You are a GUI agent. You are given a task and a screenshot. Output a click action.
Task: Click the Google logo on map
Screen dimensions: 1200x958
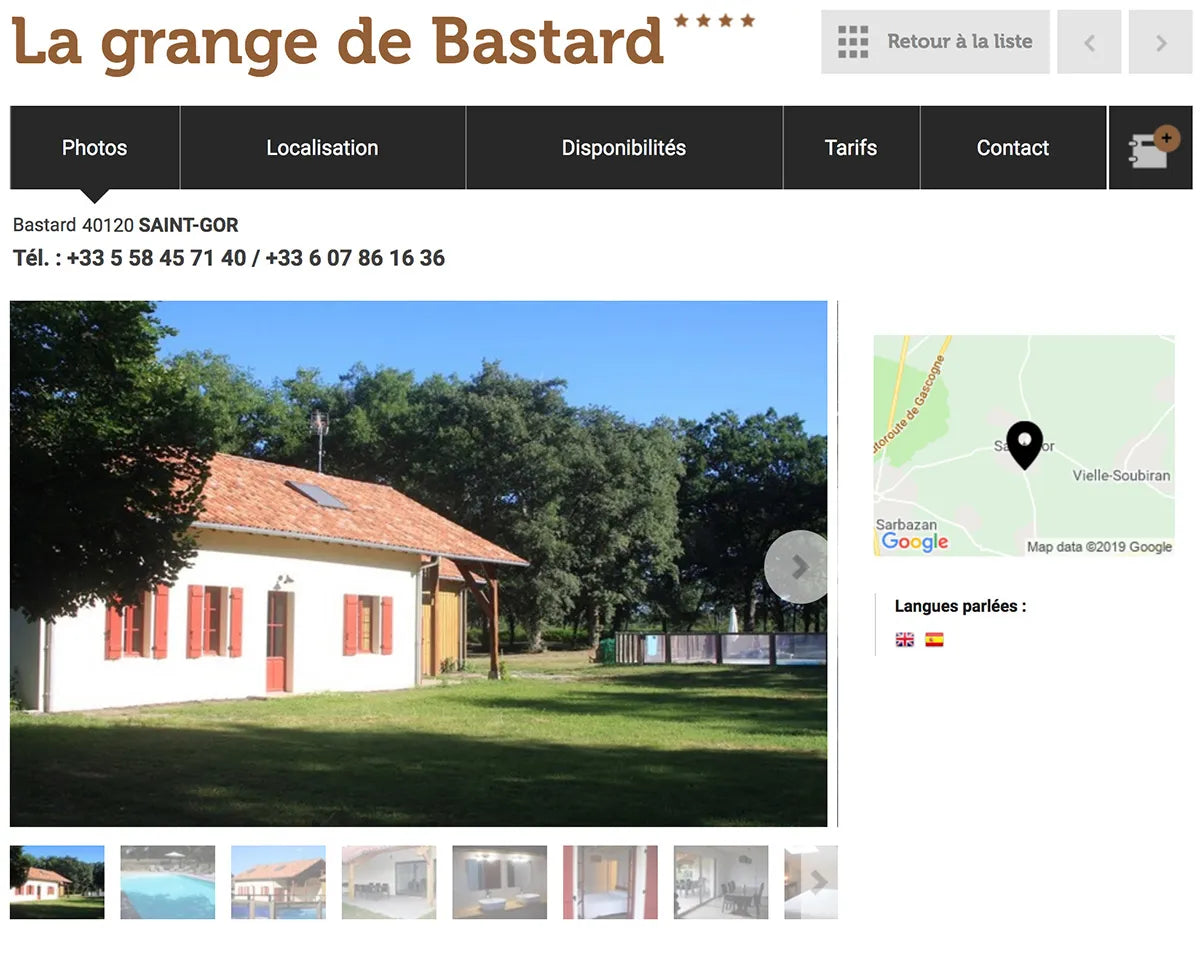914,542
